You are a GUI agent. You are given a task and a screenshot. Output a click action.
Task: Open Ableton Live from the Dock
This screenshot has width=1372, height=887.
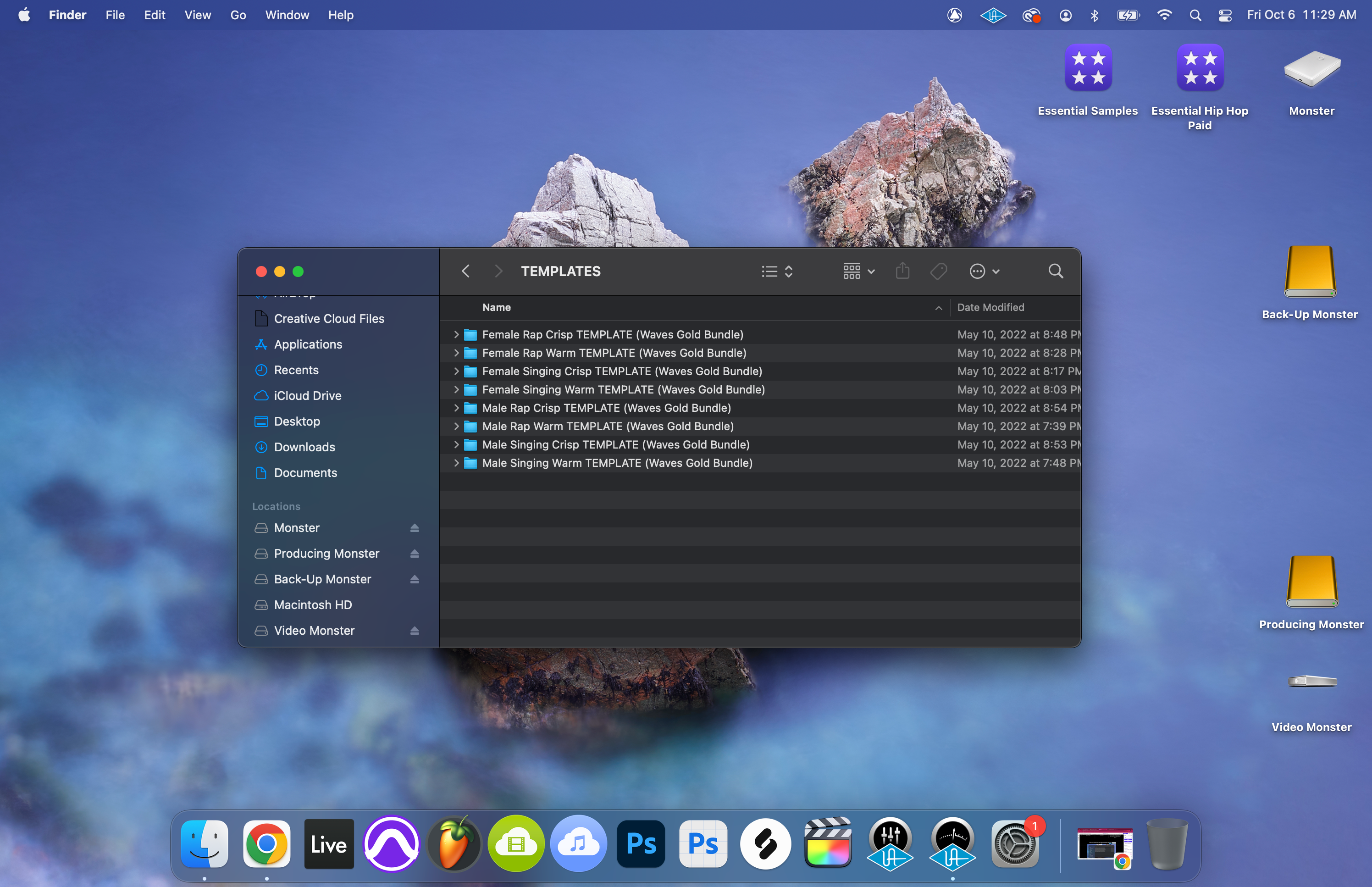329,844
